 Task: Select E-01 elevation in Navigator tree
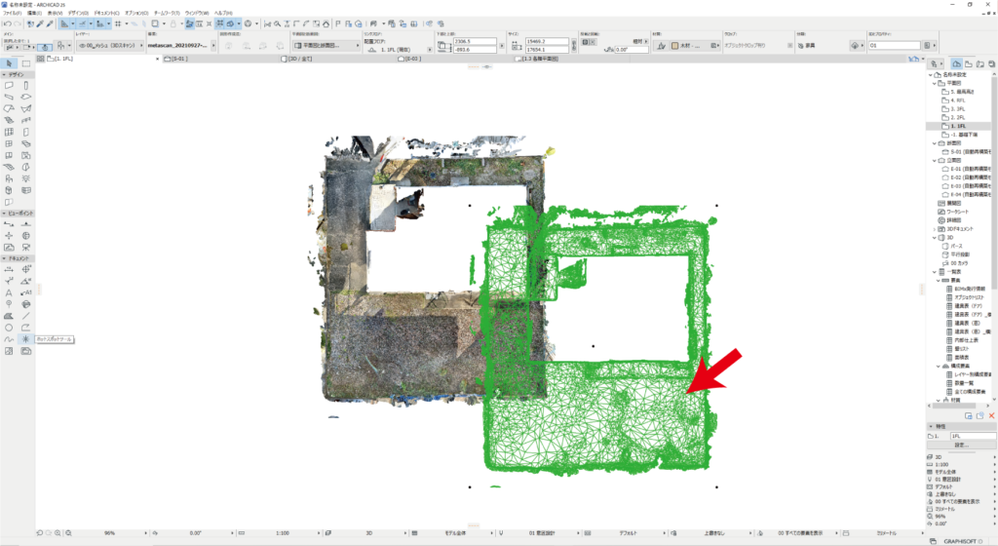[966, 169]
